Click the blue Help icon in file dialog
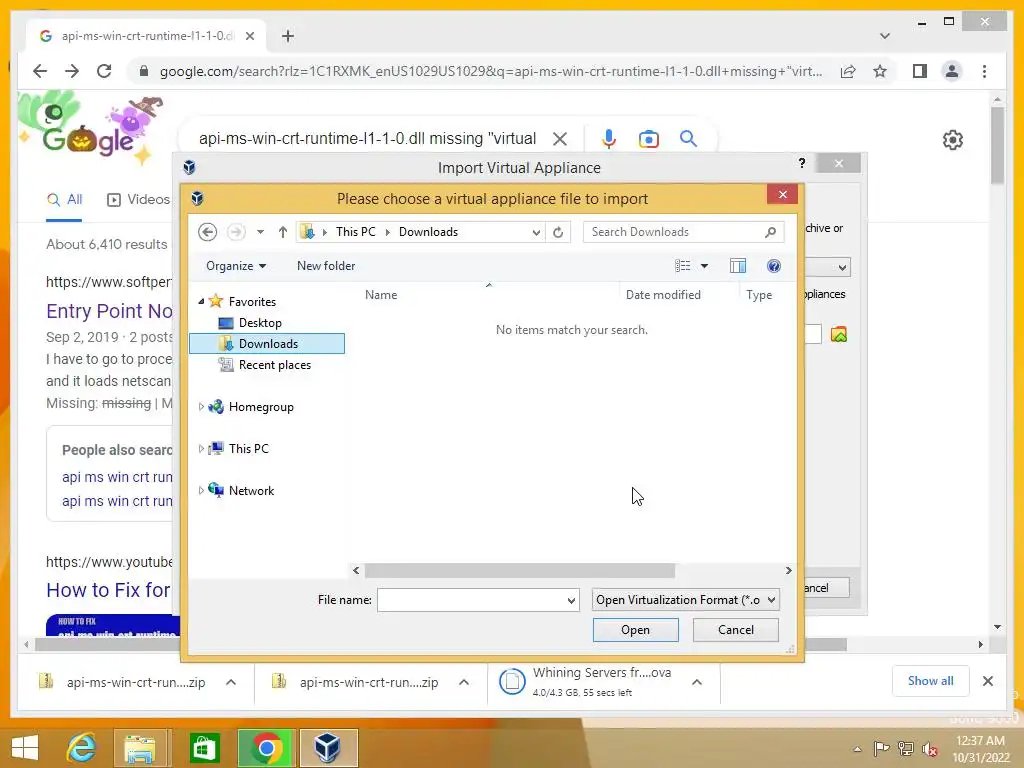This screenshot has height=768, width=1024. pos(774,266)
